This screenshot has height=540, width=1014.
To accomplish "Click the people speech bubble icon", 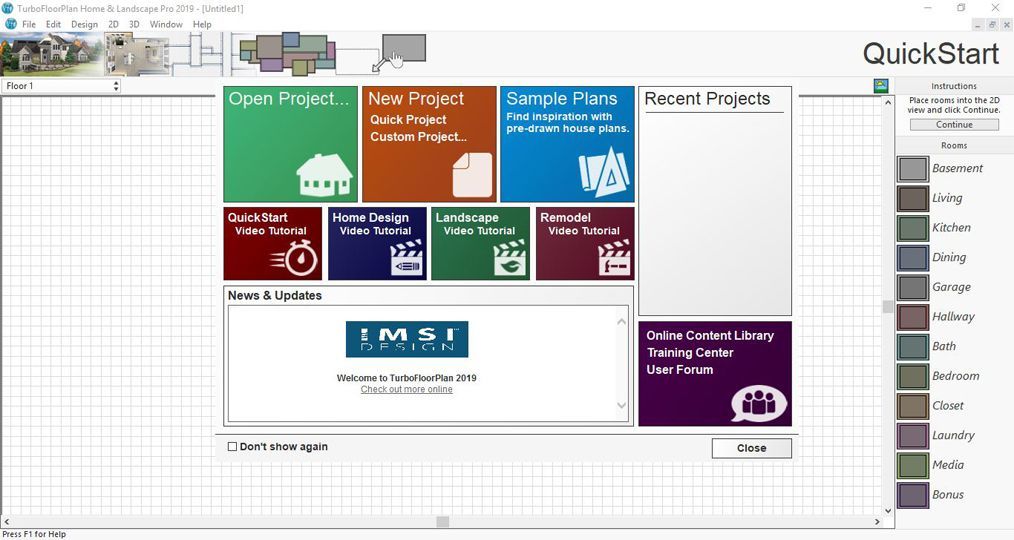I will click(759, 404).
